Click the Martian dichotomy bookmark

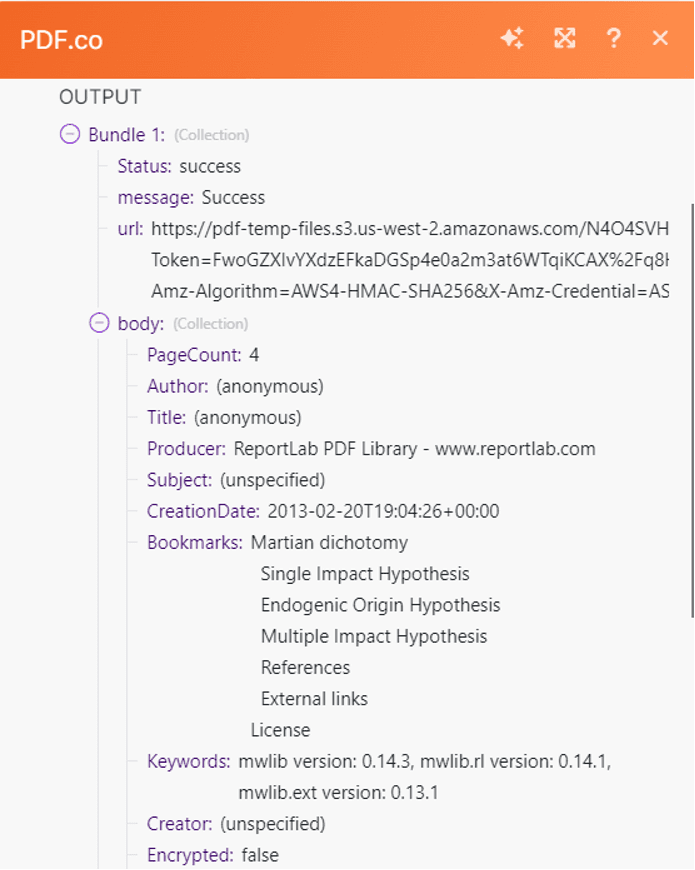click(x=329, y=543)
